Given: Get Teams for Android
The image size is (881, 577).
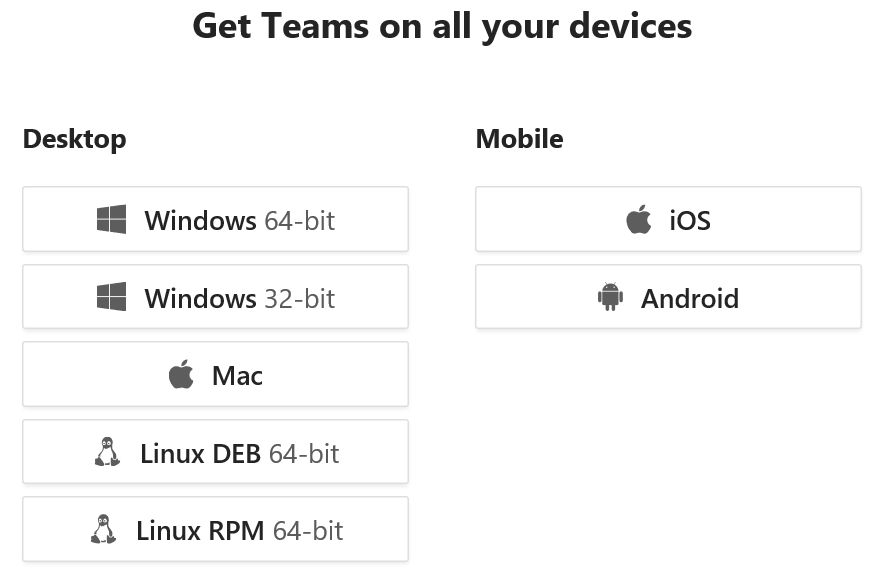Looking at the screenshot, I should [x=668, y=297].
